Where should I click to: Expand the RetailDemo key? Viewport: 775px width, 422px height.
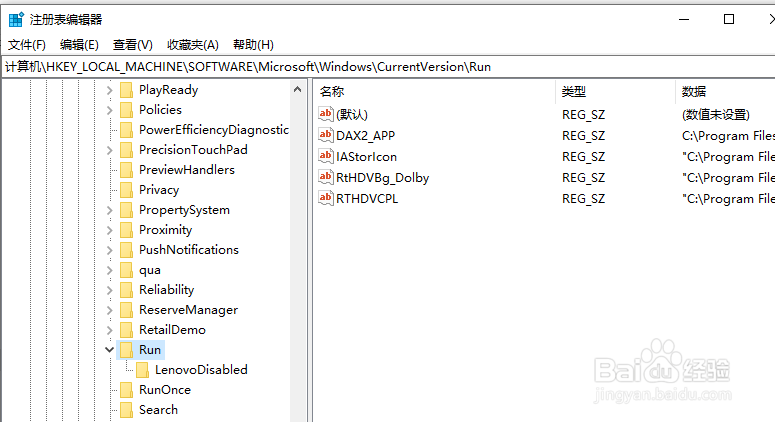110,330
